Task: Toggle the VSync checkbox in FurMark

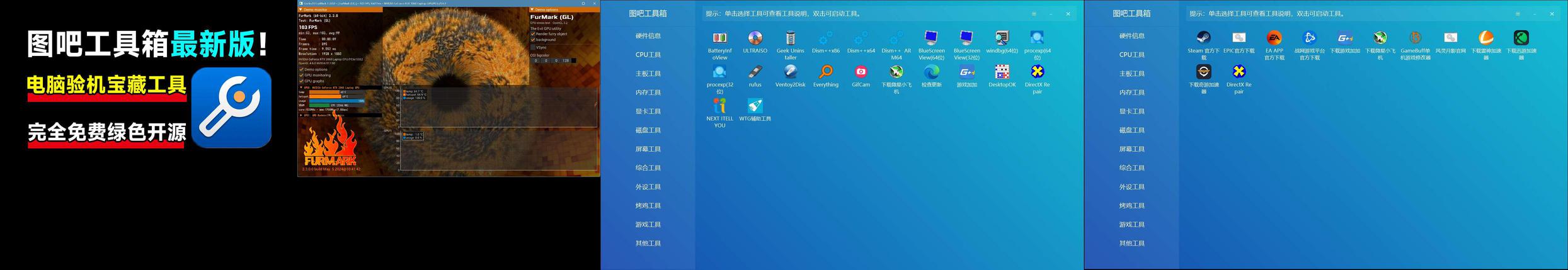Action: 533,47
